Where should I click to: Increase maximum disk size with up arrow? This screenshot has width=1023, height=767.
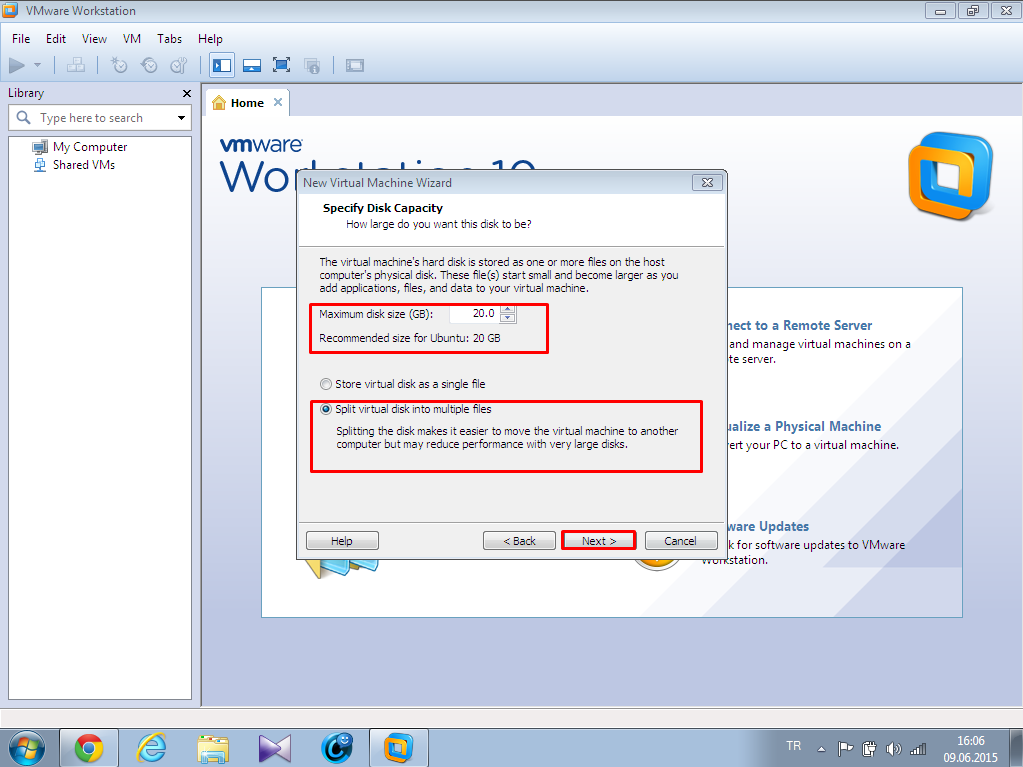coord(508,309)
